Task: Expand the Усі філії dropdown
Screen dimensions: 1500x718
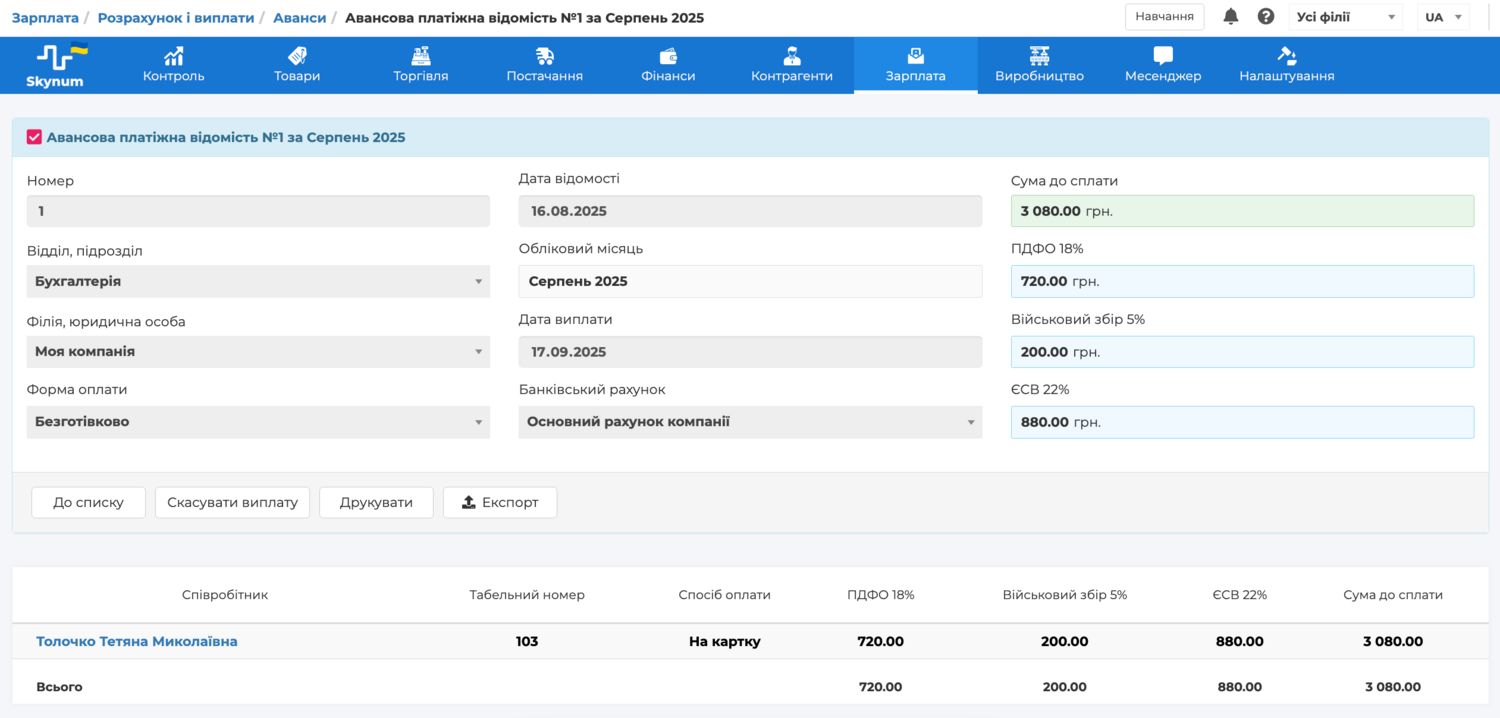Action: (x=1345, y=17)
